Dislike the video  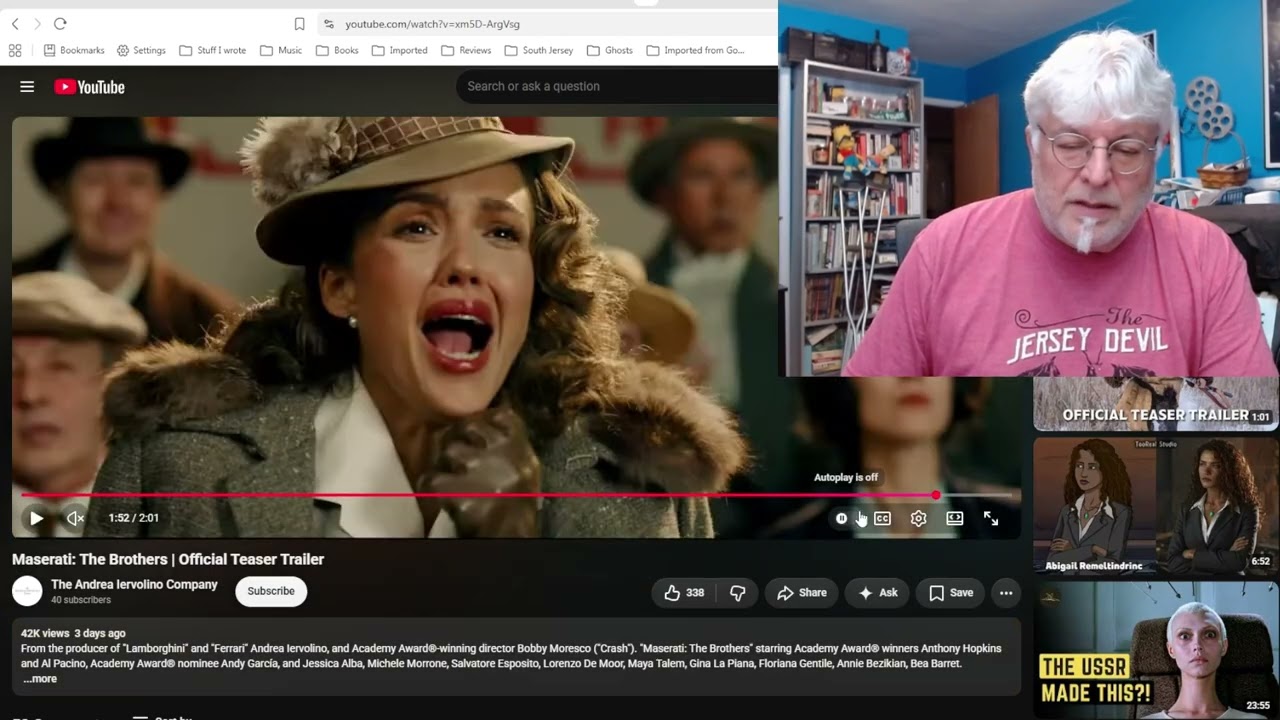point(738,592)
